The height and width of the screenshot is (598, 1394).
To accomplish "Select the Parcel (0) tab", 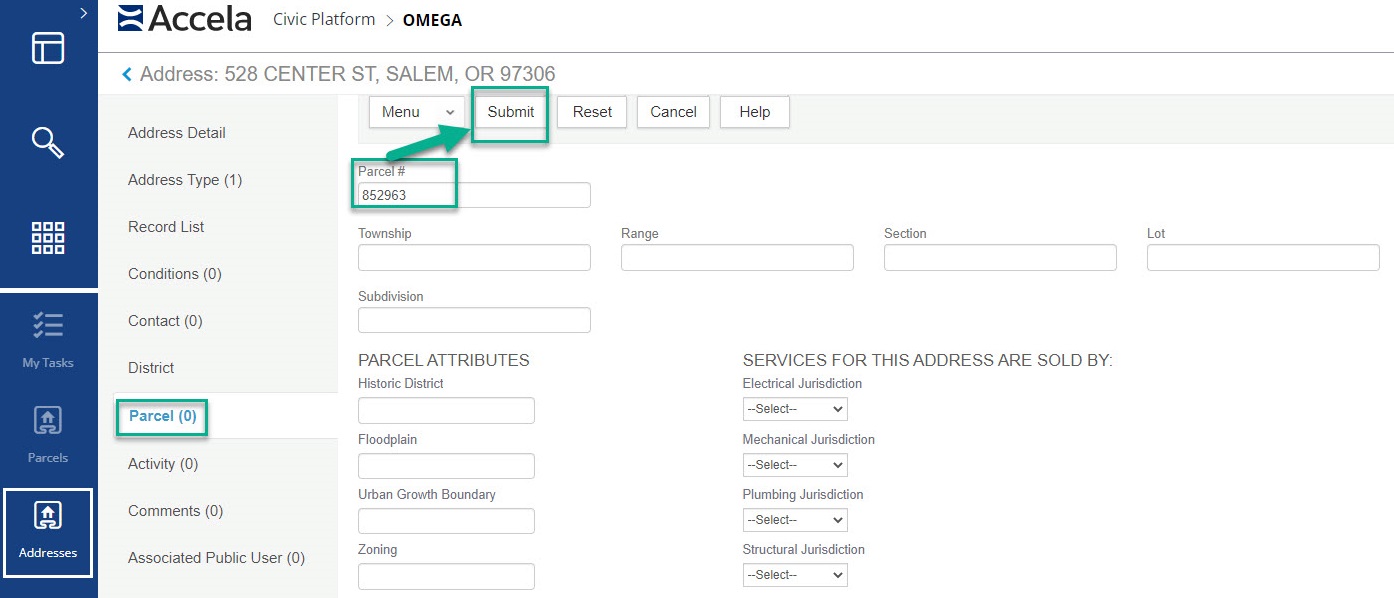I will 162,416.
